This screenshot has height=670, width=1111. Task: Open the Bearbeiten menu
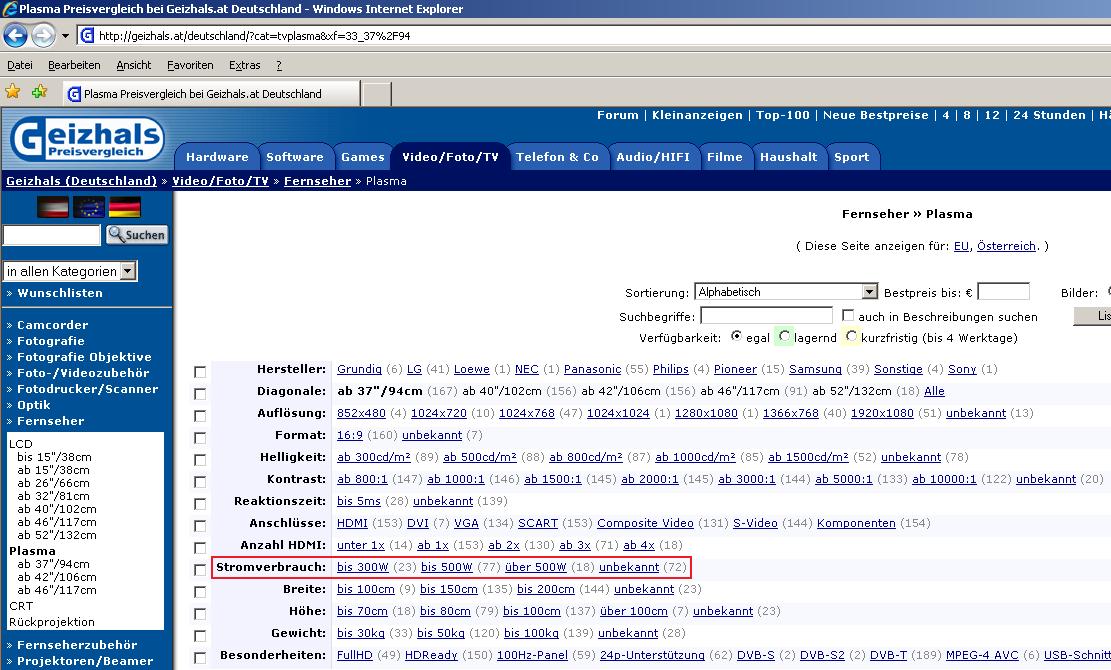point(74,65)
